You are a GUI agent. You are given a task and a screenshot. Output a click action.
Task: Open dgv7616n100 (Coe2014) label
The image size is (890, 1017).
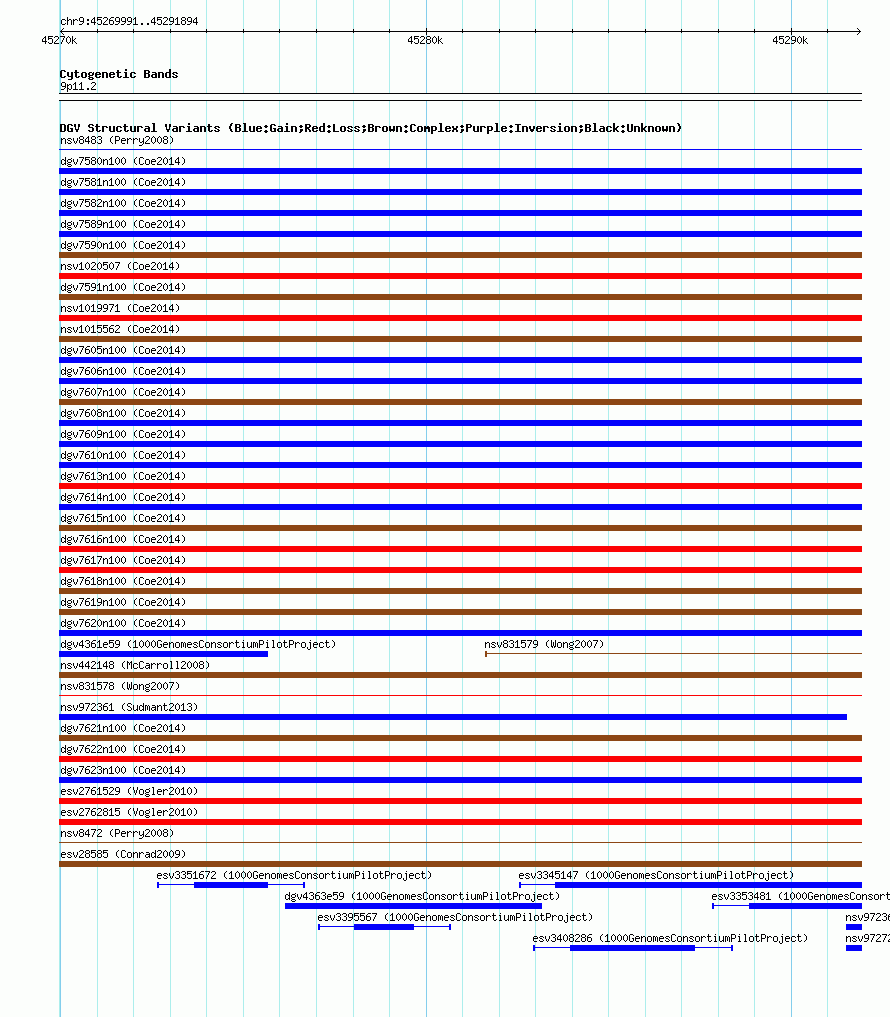tap(123, 540)
